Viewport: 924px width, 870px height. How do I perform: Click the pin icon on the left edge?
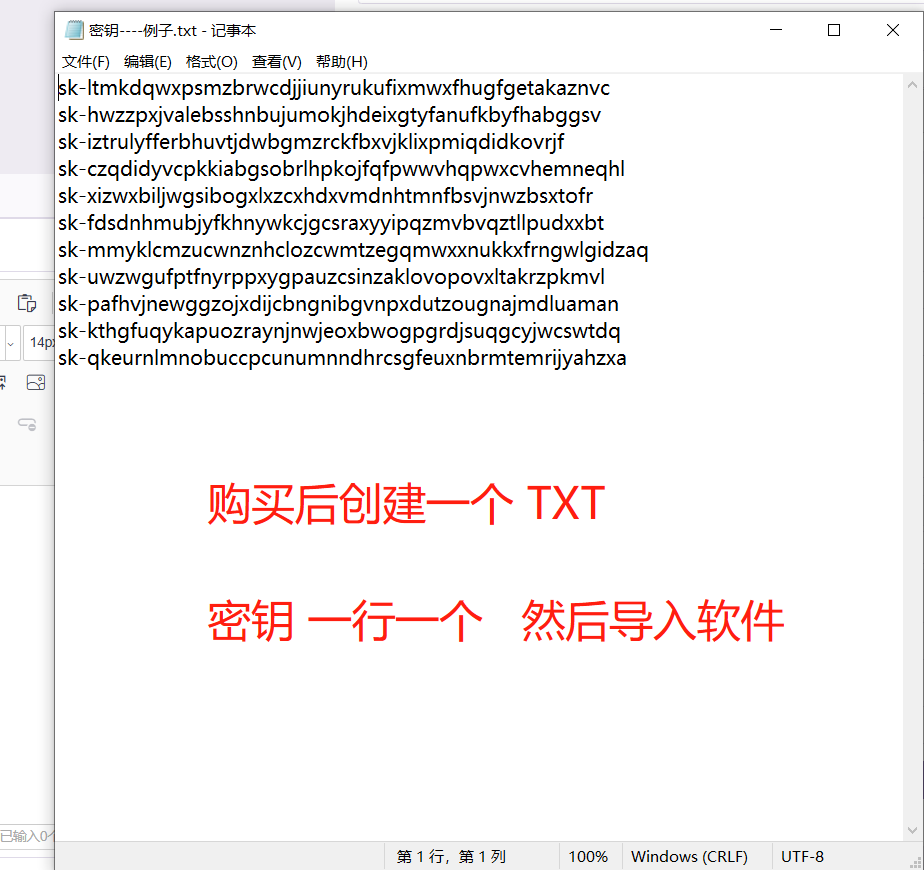3,382
